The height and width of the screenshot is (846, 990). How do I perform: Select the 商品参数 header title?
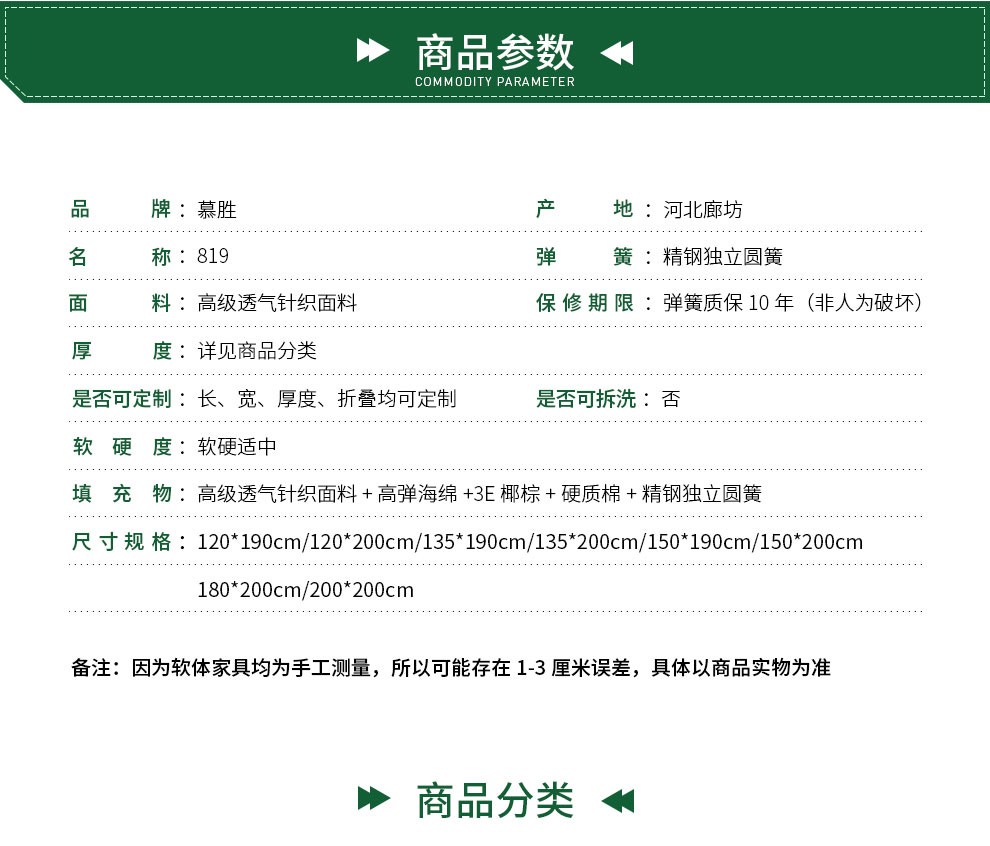pyautogui.click(x=495, y=51)
